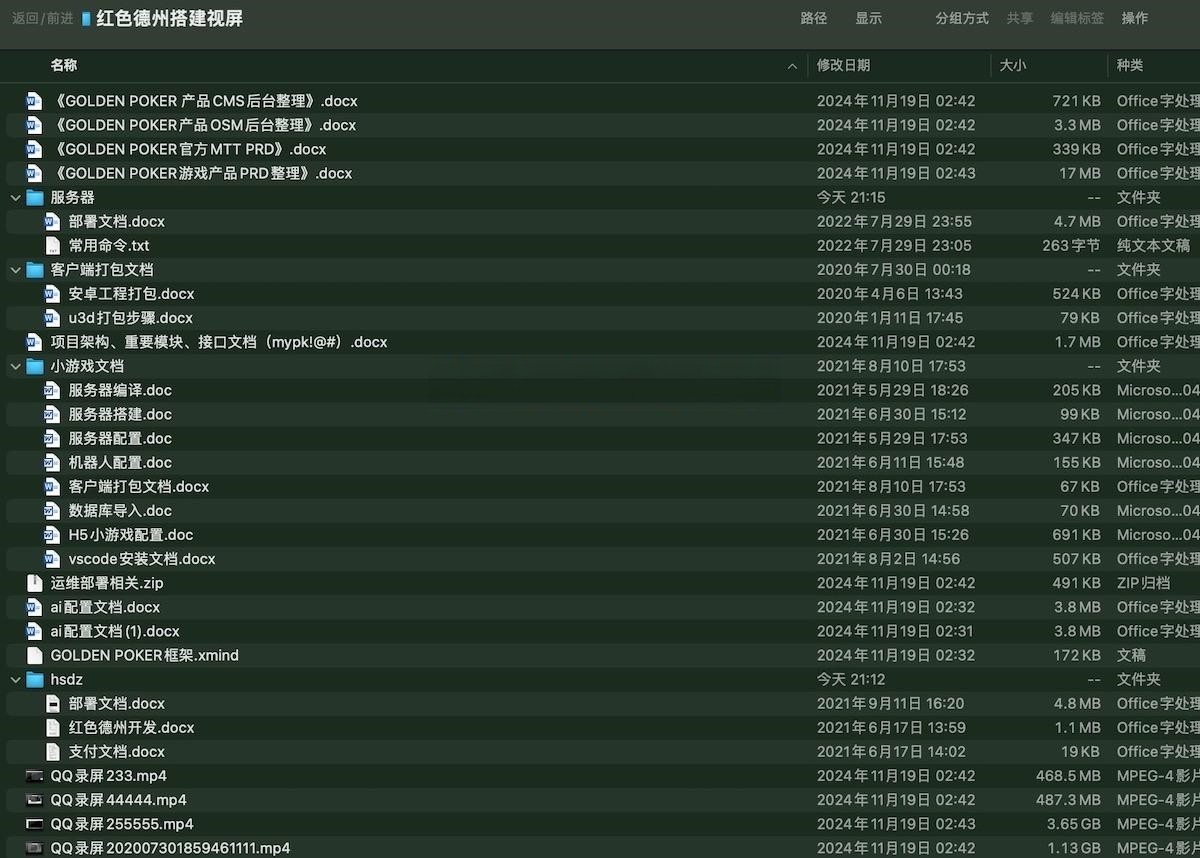This screenshot has height=858, width=1200.
Task: Click Word icon of u3d打包步骤.docx
Action: click(52, 318)
